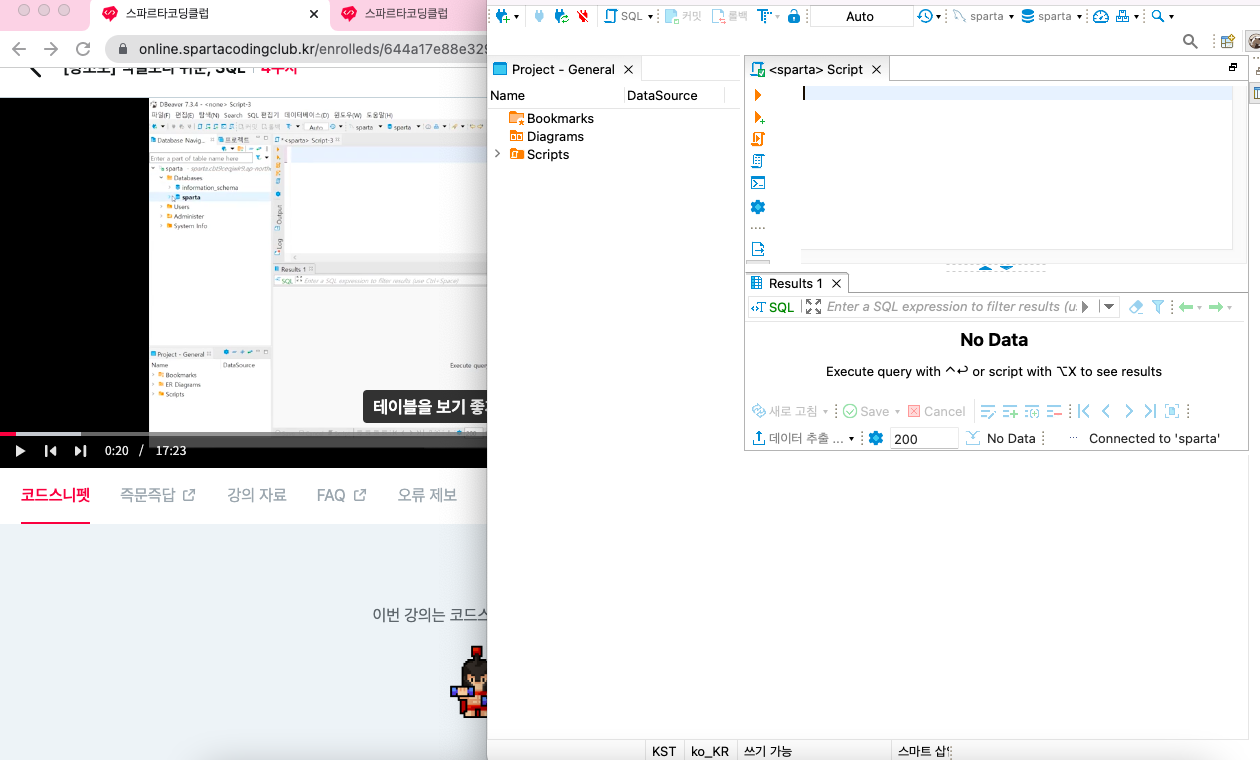Click the green forward navigation arrow
1260x760 pixels.
point(1216,307)
